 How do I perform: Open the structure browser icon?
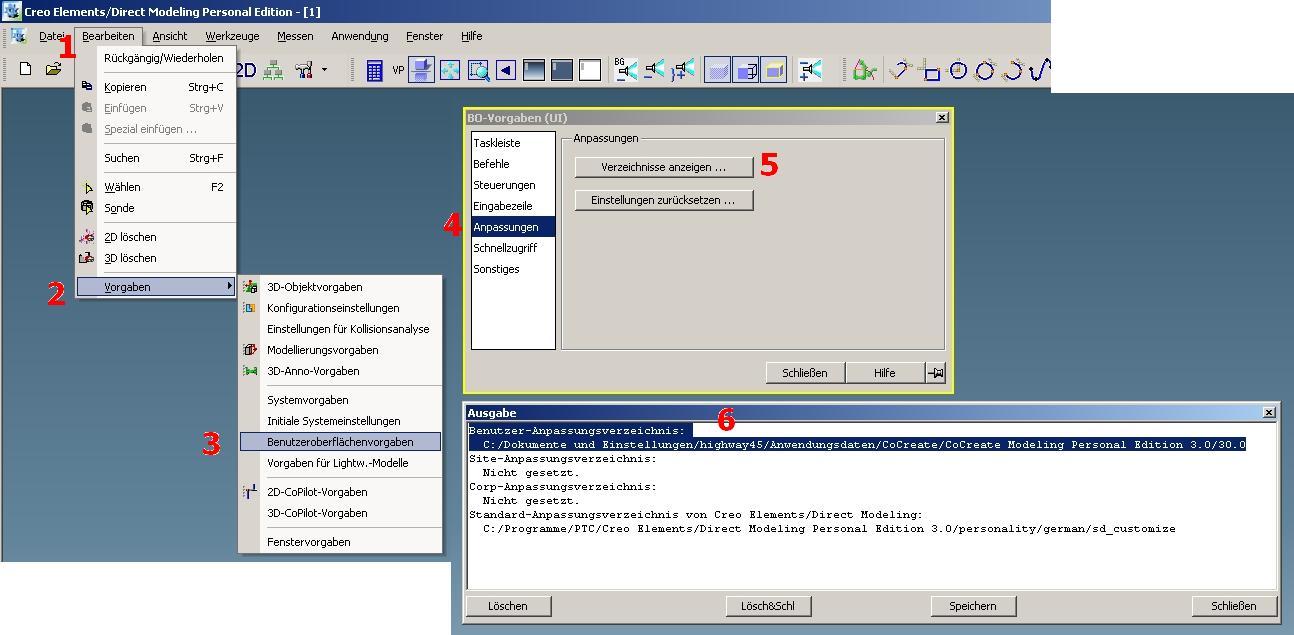pyautogui.click(x=273, y=70)
